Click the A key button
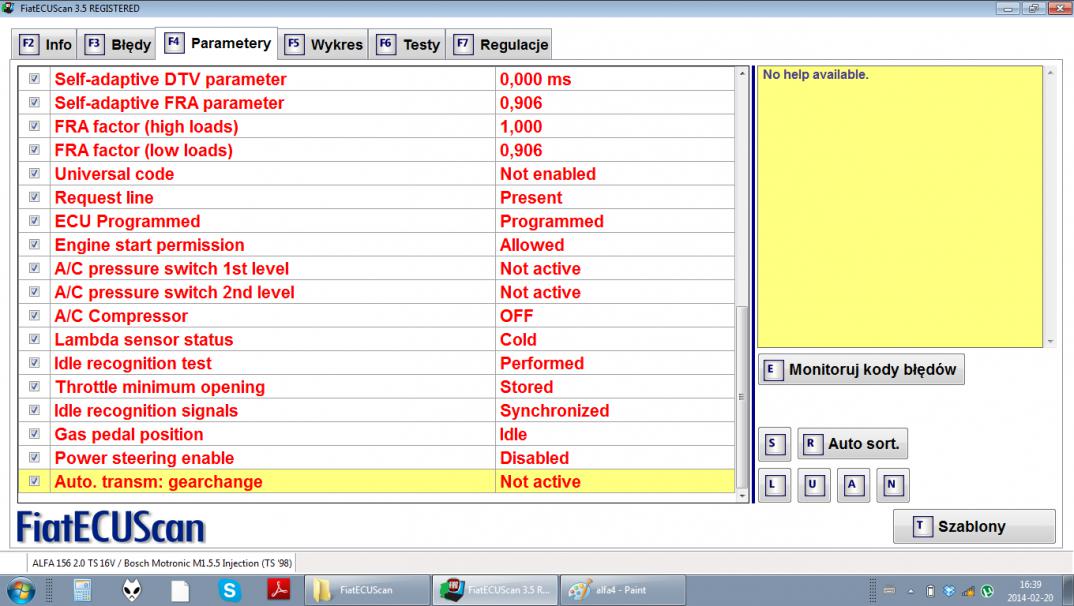The width and height of the screenshot is (1074, 606). pos(853,485)
